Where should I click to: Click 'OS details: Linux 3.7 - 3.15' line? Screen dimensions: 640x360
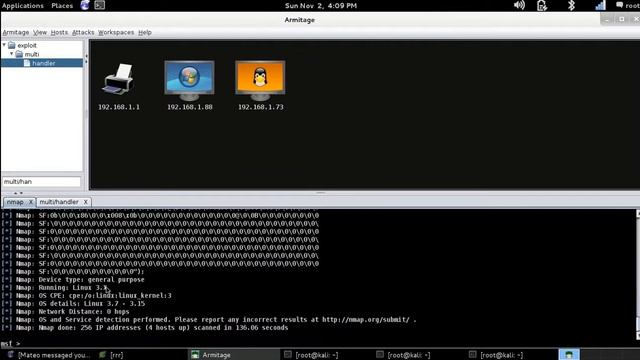[x=91, y=304]
